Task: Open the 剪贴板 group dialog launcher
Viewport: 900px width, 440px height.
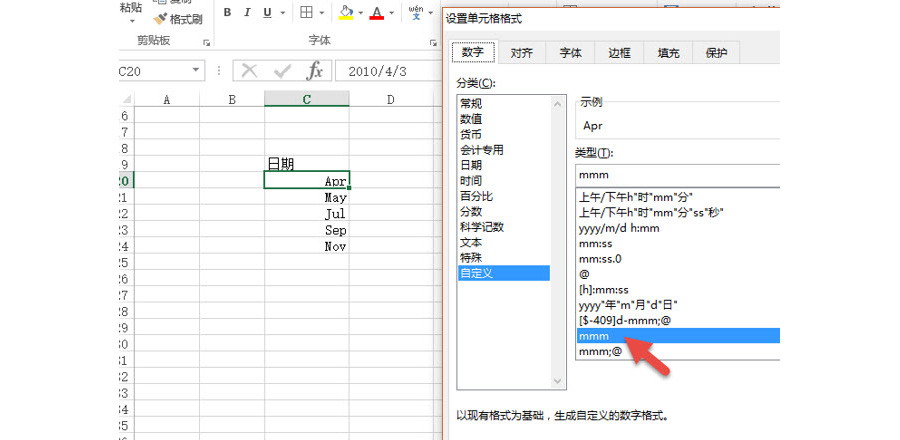Action: [207, 42]
